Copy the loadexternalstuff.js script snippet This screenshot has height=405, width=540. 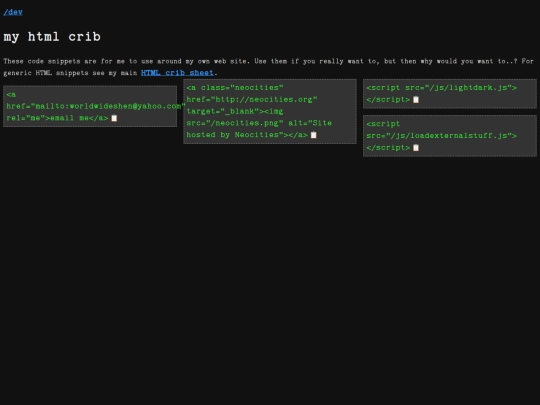pos(416,148)
